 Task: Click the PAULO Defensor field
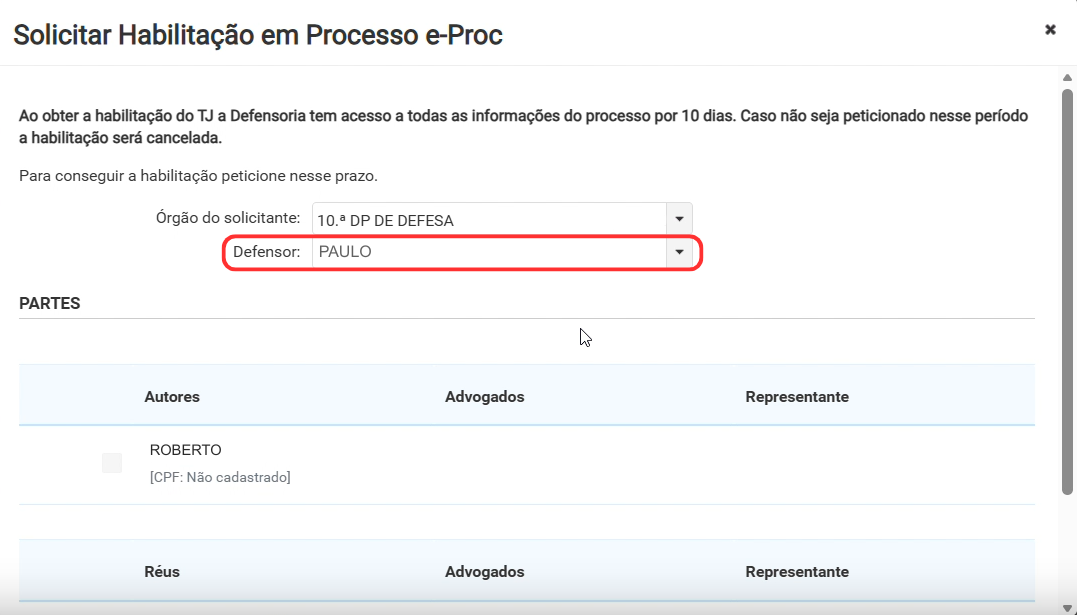click(x=489, y=252)
